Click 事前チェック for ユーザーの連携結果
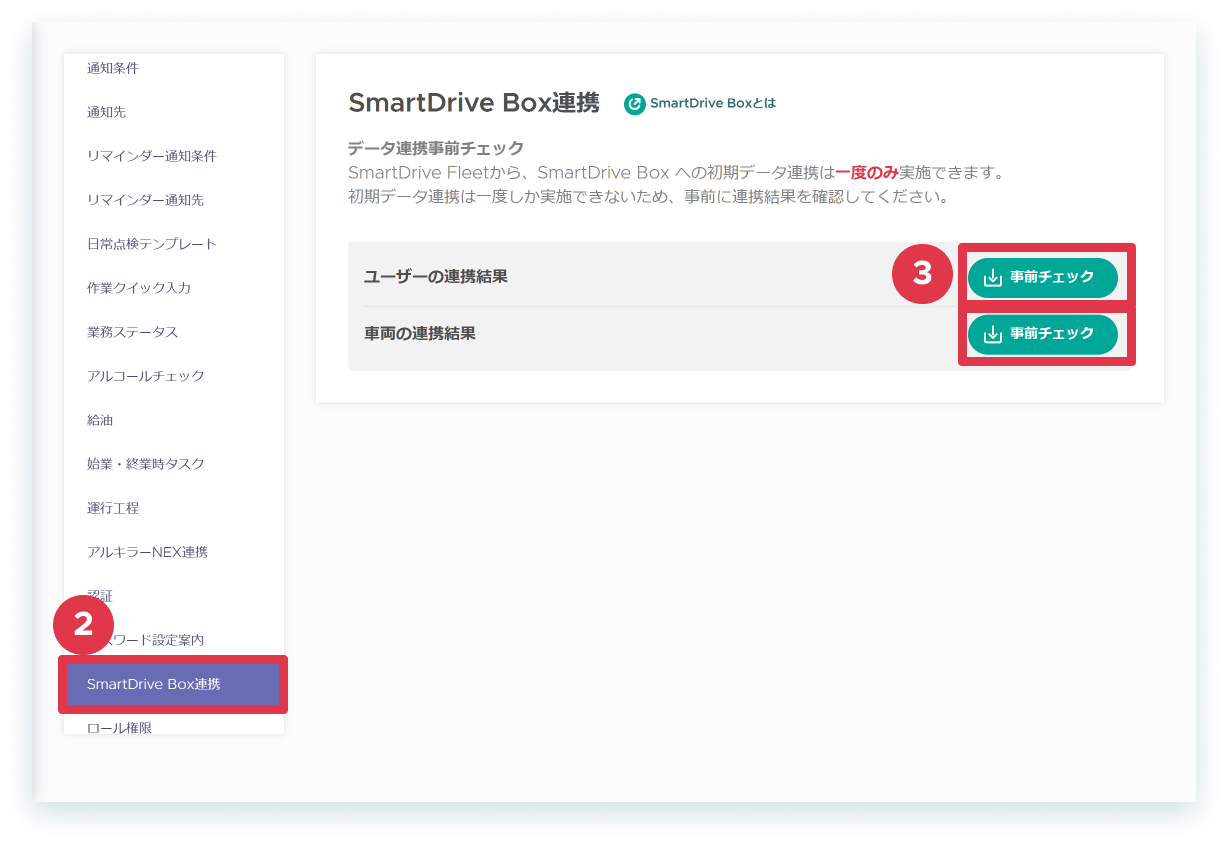The width and height of the screenshot is (1228, 844). point(1042,278)
